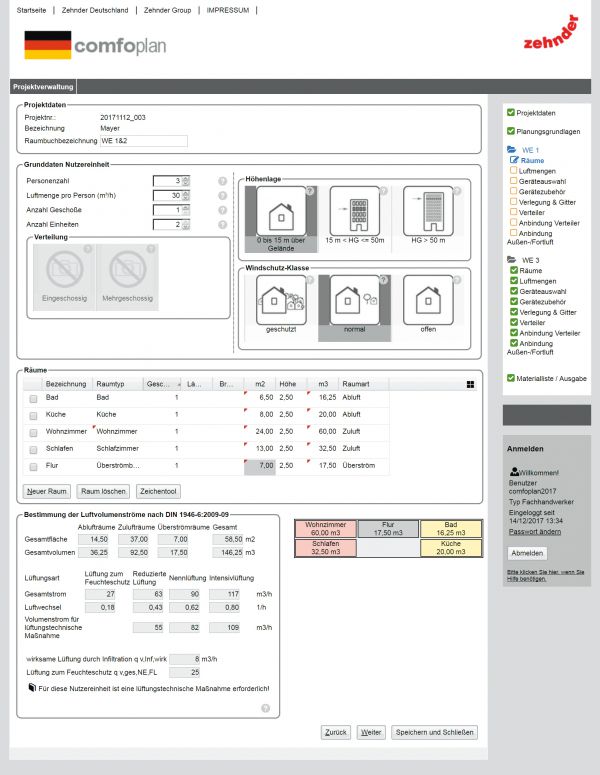
Task: Open the Projektverwaltung tab
Action: [42, 87]
